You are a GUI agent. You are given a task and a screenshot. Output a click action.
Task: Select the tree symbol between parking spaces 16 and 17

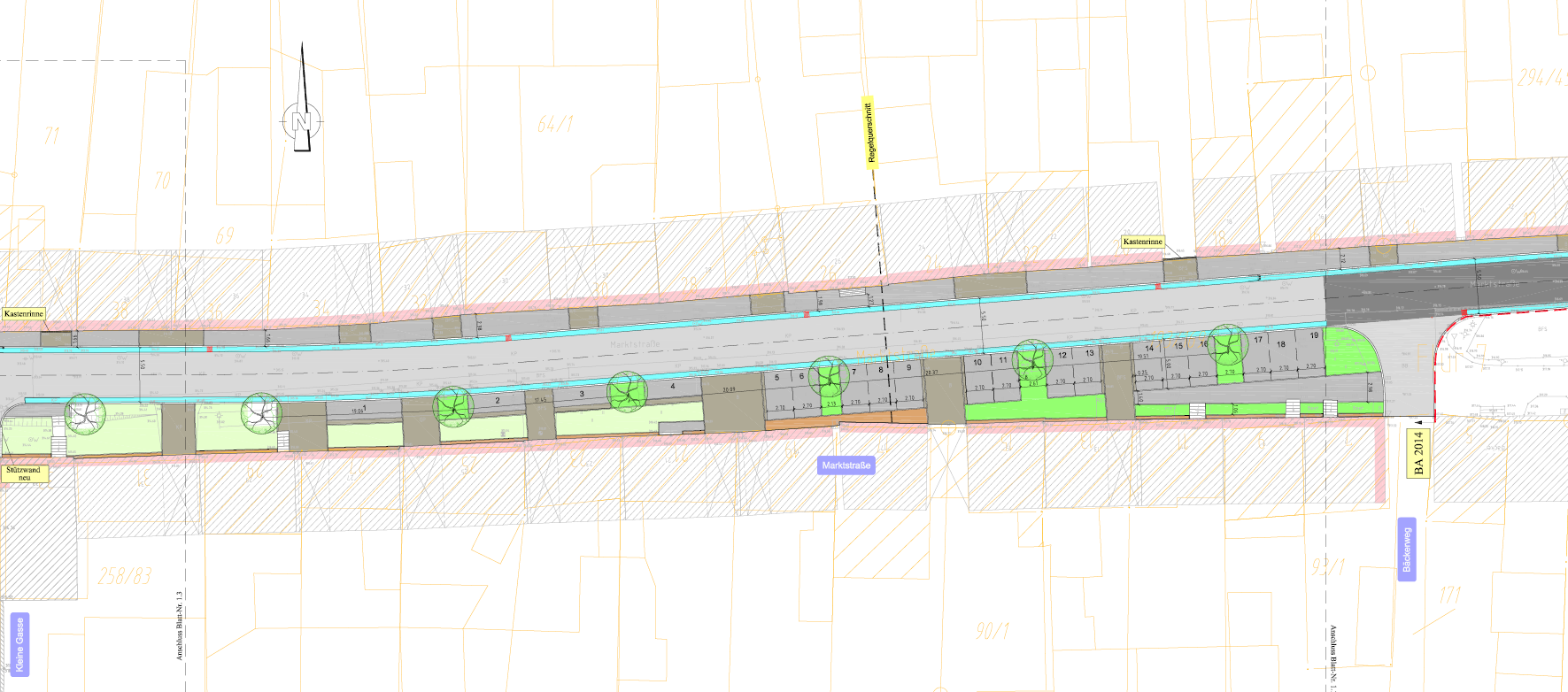pos(1228,345)
